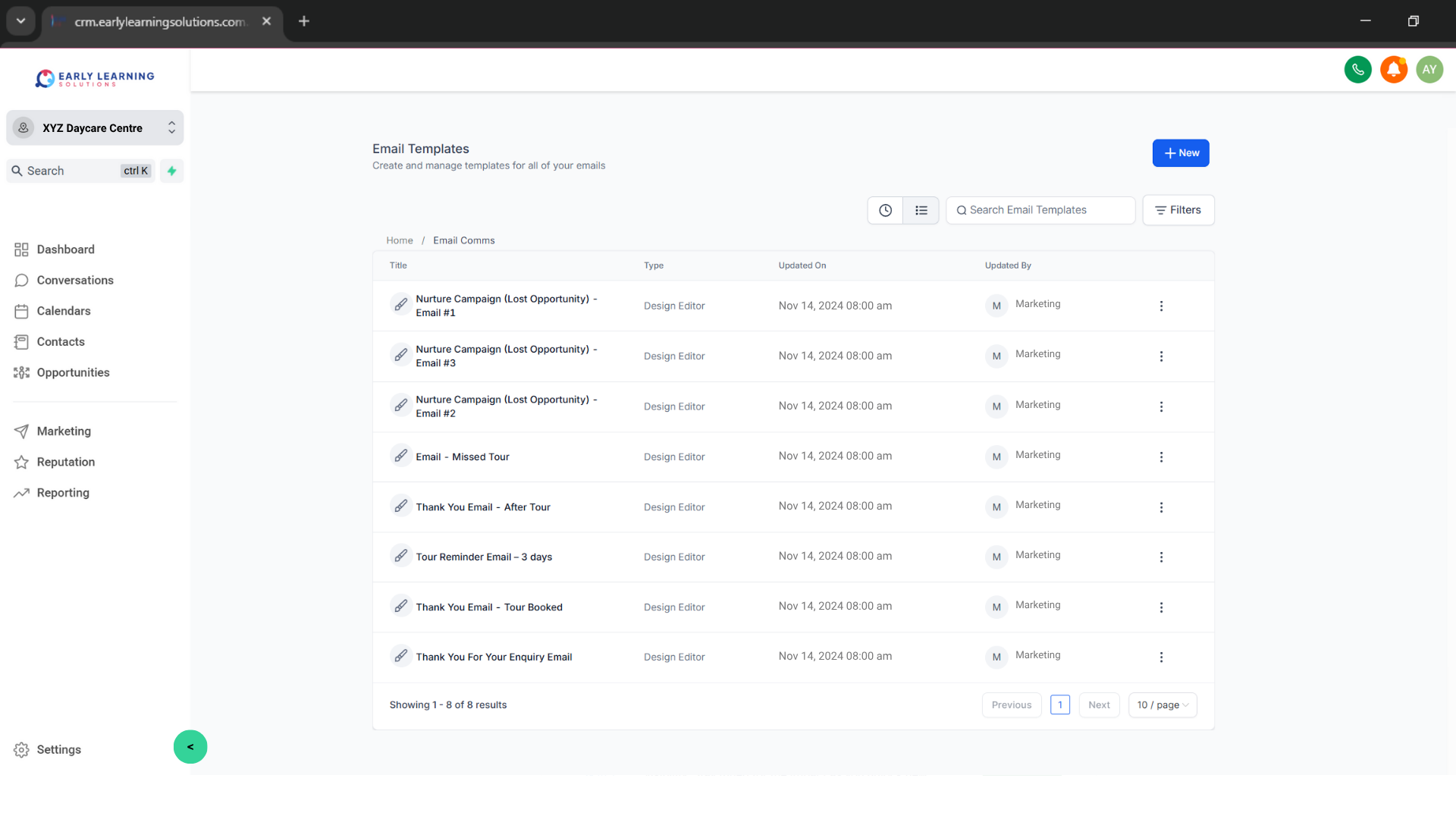1456x819 pixels.
Task: Open the browser tab list dropdown
Action: (20, 20)
